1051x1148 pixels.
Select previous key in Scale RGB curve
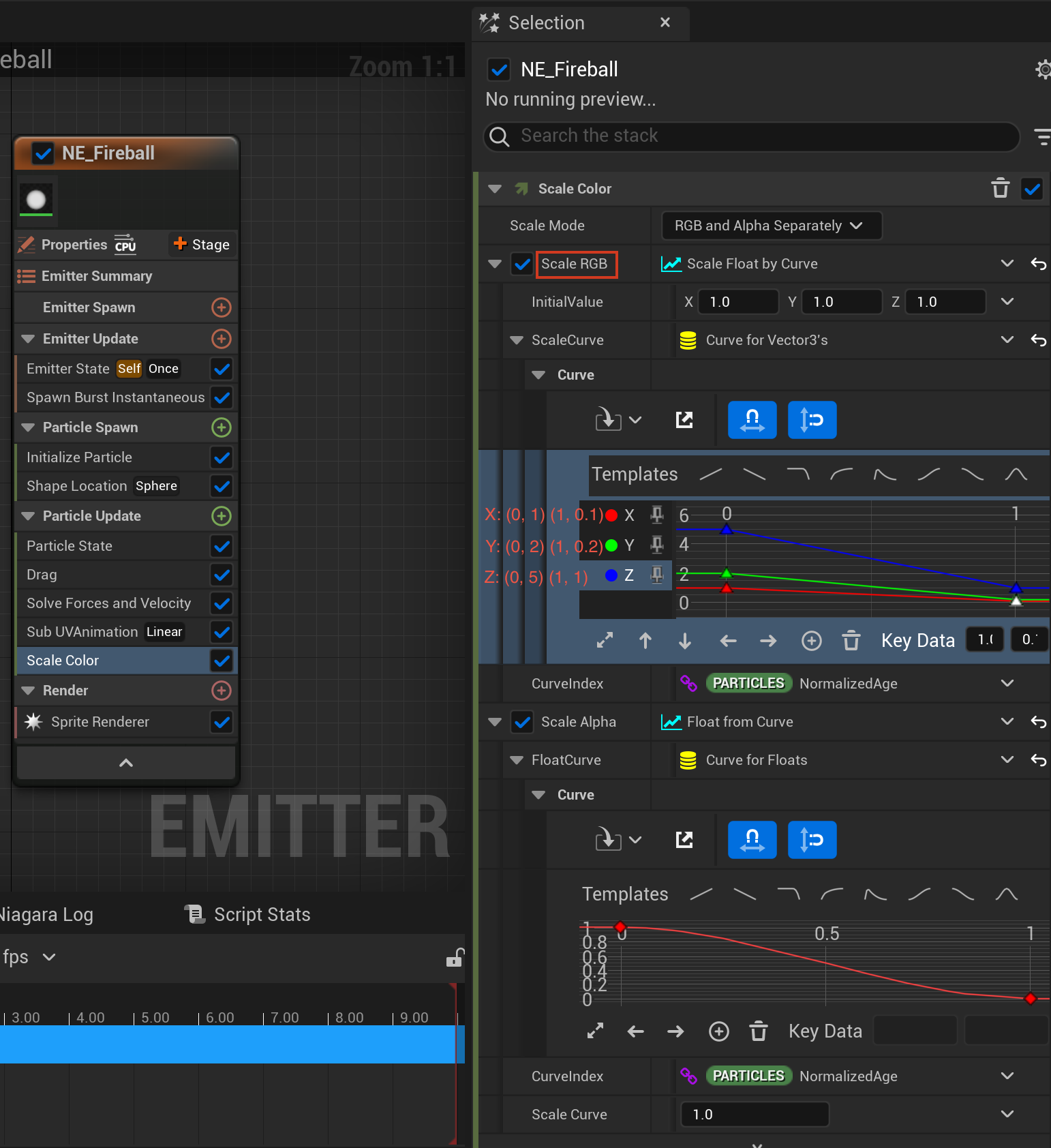[728, 640]
